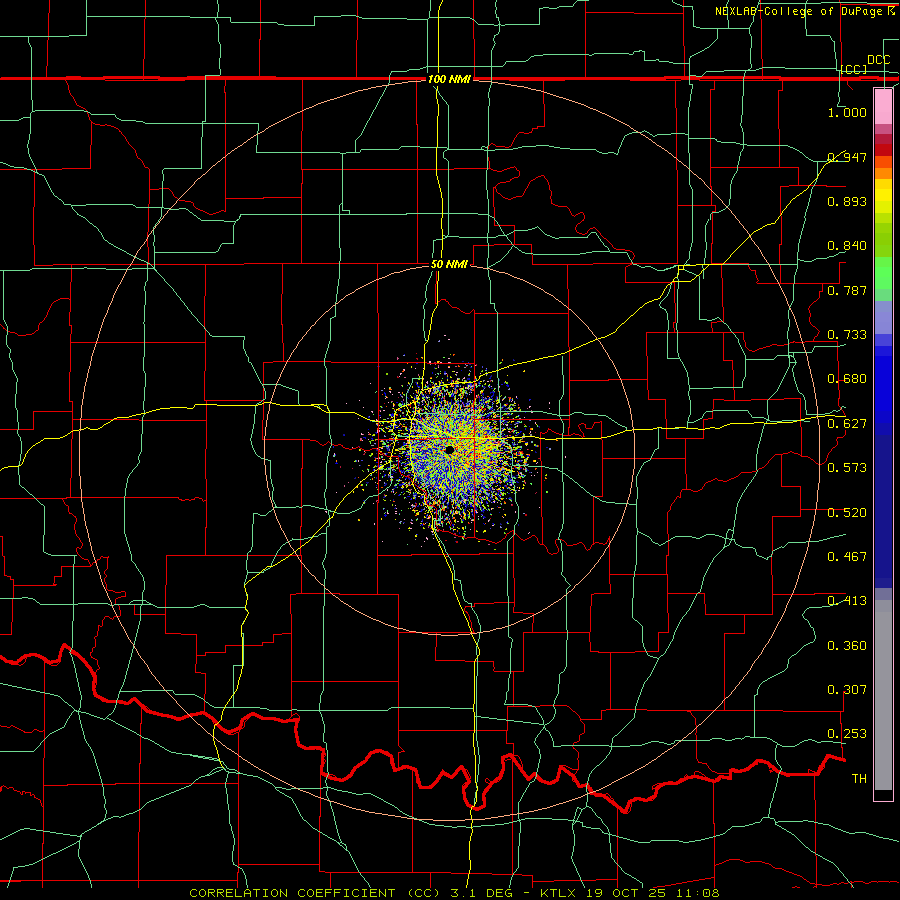Select the 0.573 scale value
The width and height of the screenshot is (900, 900).
click(847, 467)
